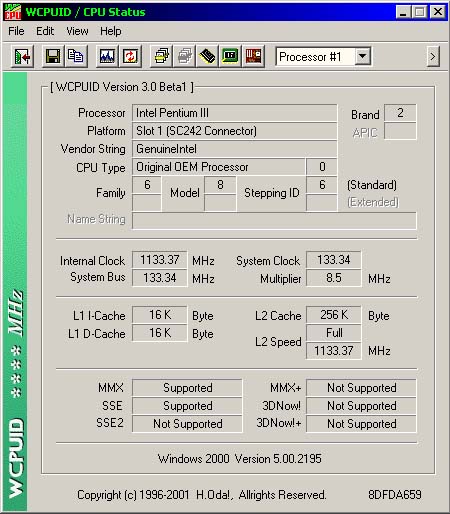Click the WCPUID title bar app icon

13,12
